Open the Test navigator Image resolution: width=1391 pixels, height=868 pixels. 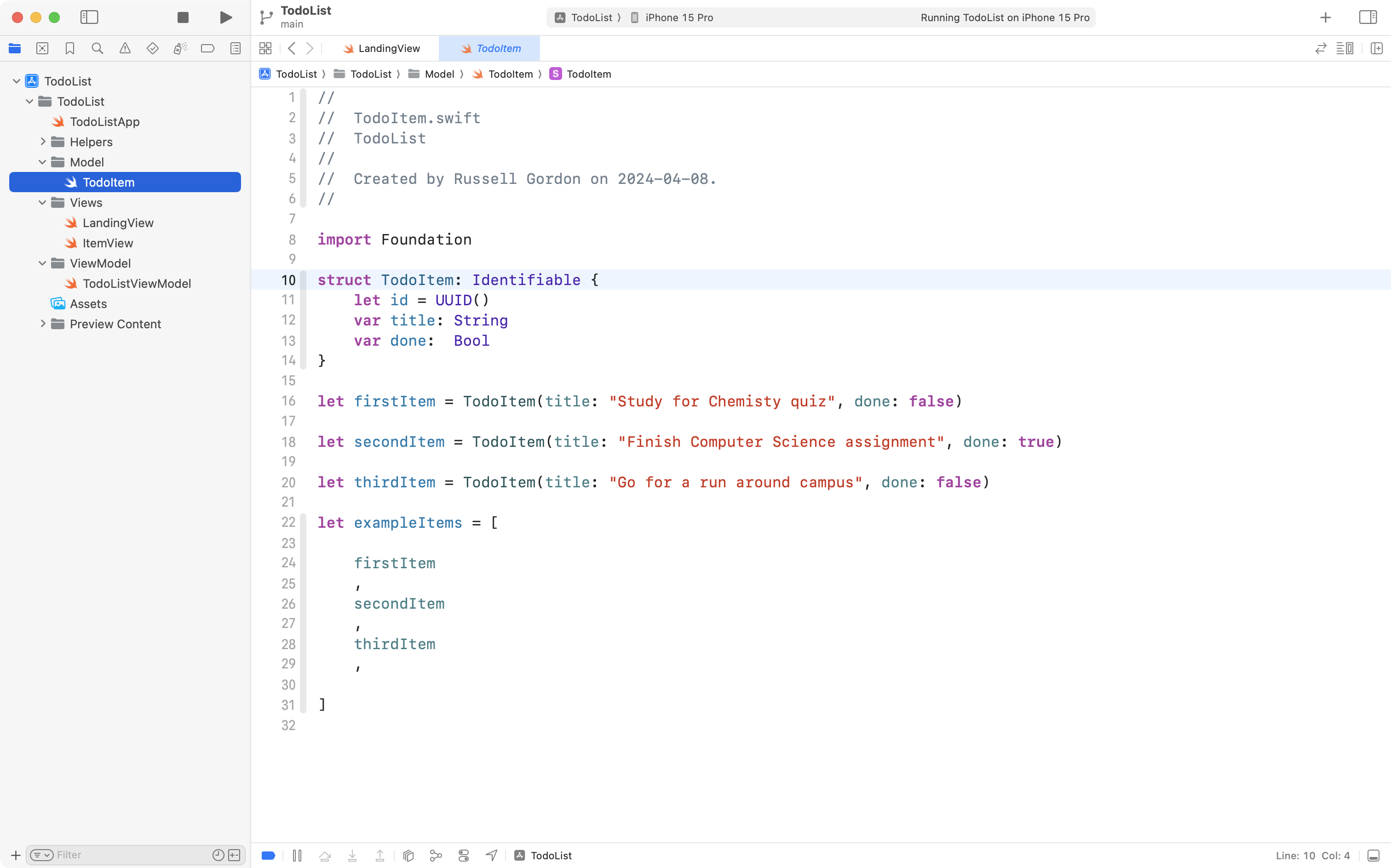pos(152,48)
